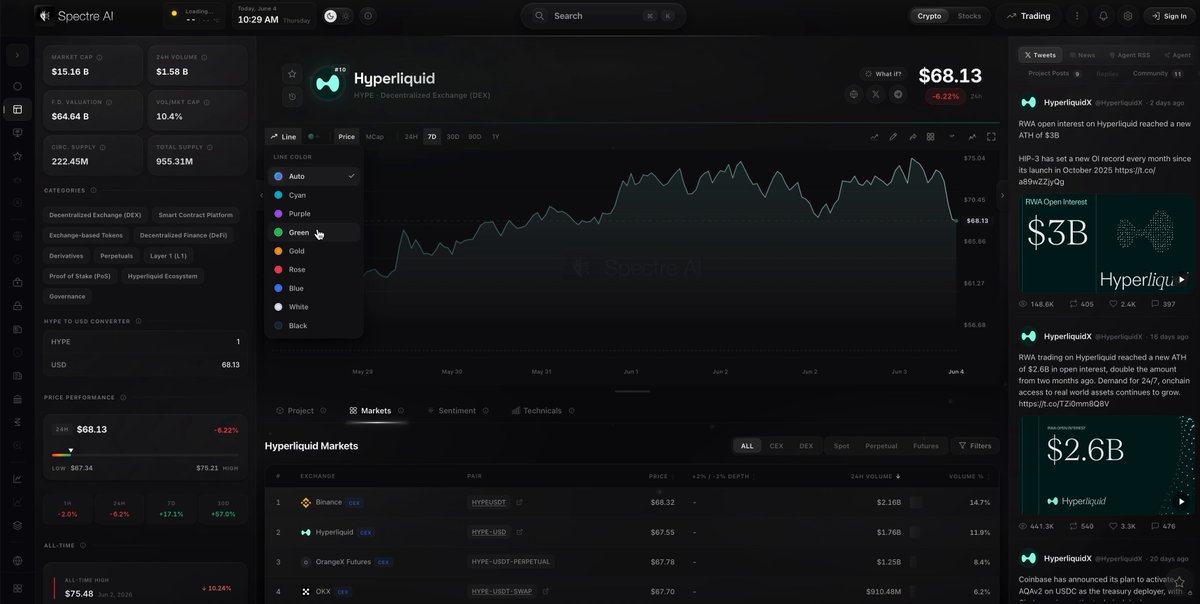
Task: Switch asset class to Stocks
Action: click(x=969, y=16)
